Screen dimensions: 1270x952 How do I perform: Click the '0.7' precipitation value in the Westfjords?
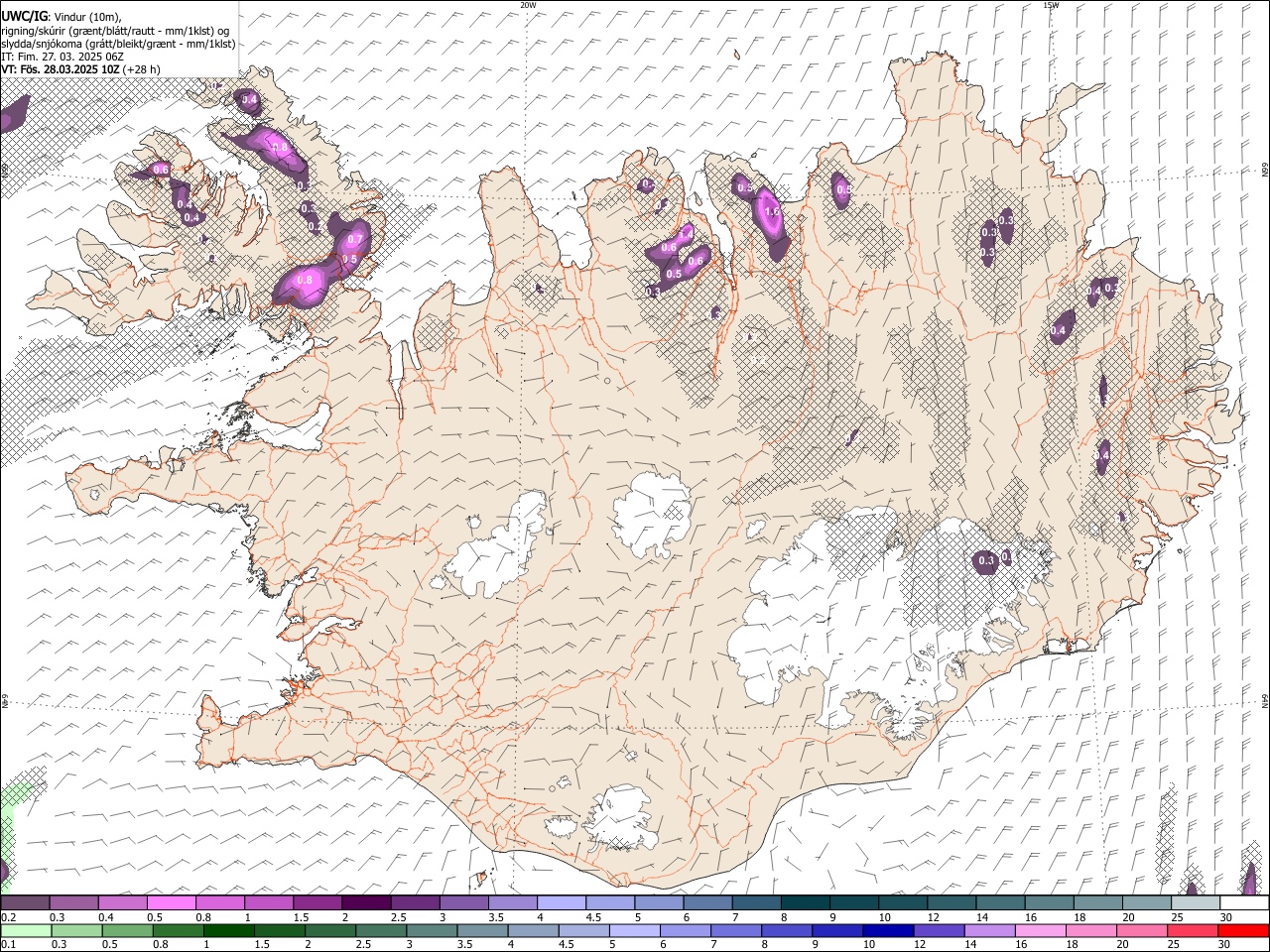(355, 239)
